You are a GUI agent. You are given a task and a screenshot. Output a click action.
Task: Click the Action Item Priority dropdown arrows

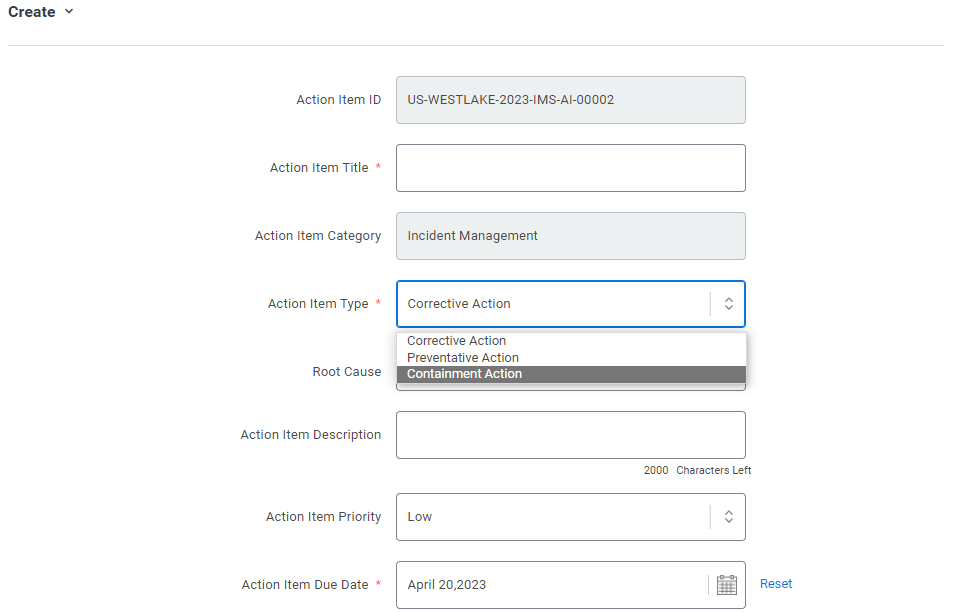click(728, 517)
